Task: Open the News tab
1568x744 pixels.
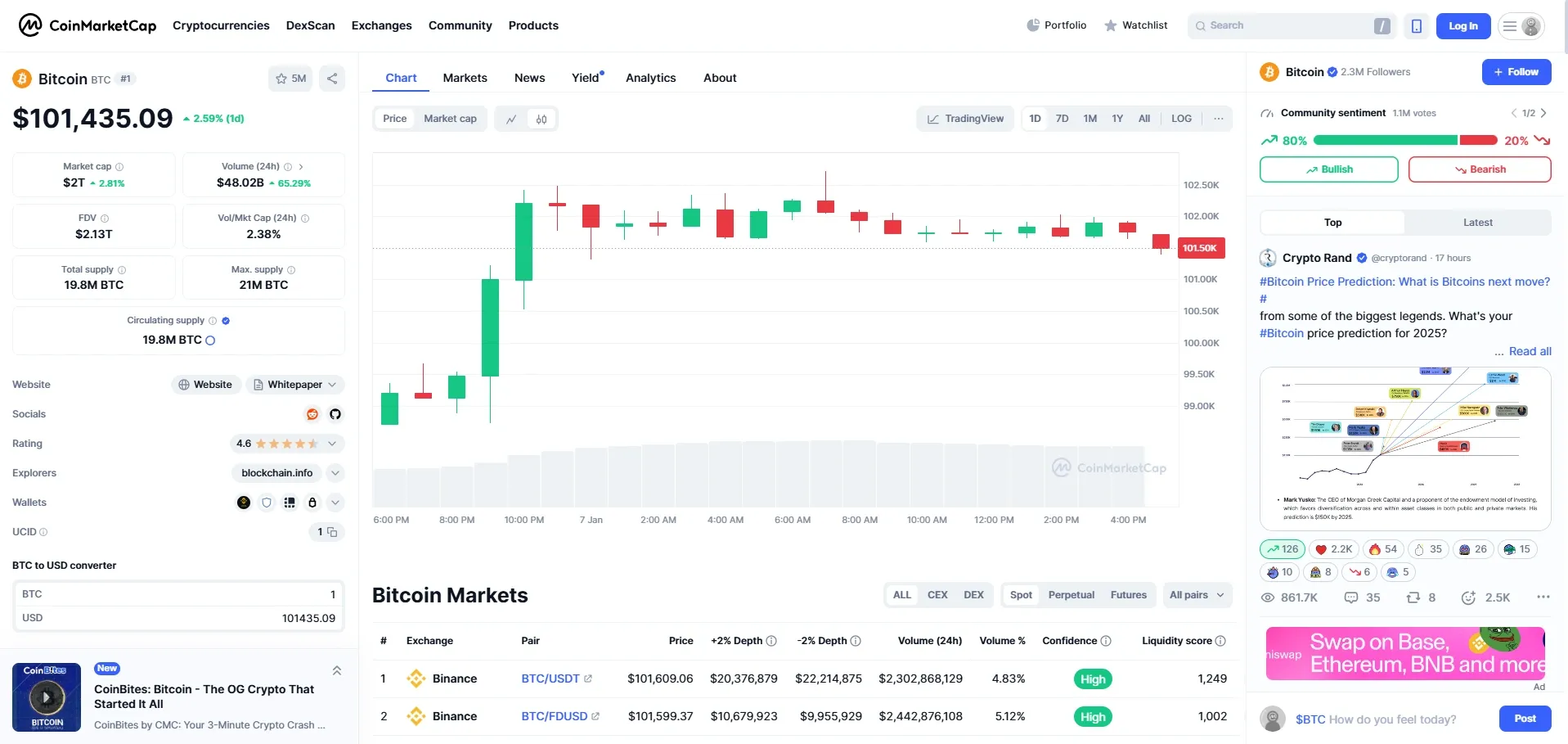Action: pyautogui.click(x=529, y=78)
